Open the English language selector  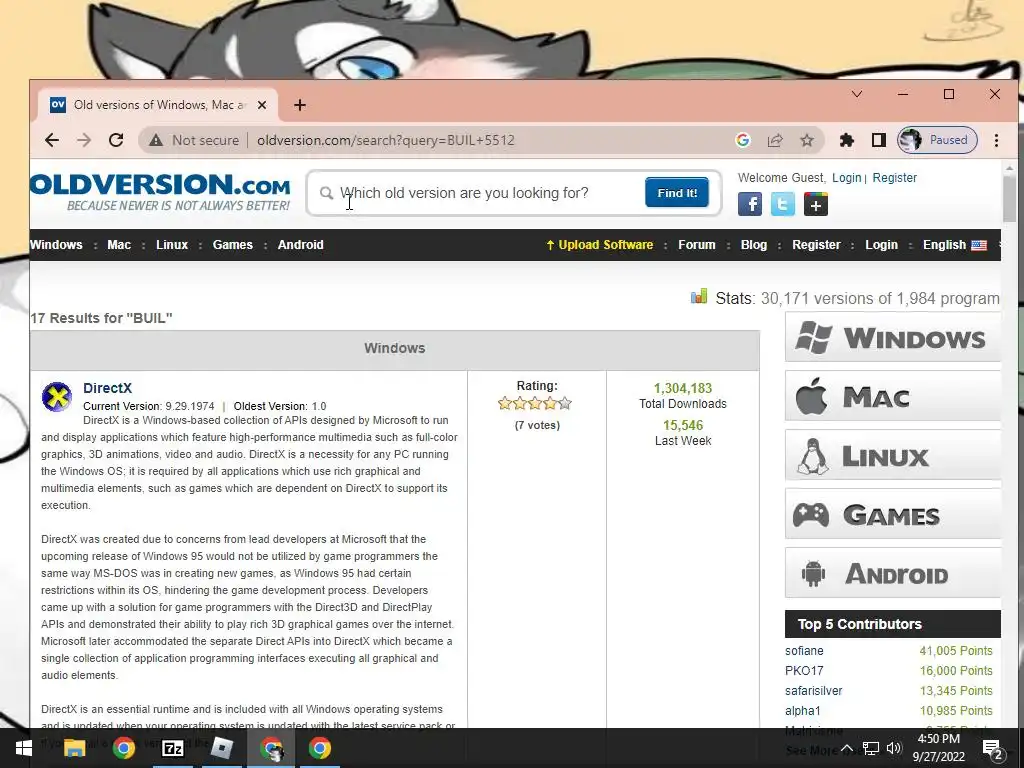point(954,245)
